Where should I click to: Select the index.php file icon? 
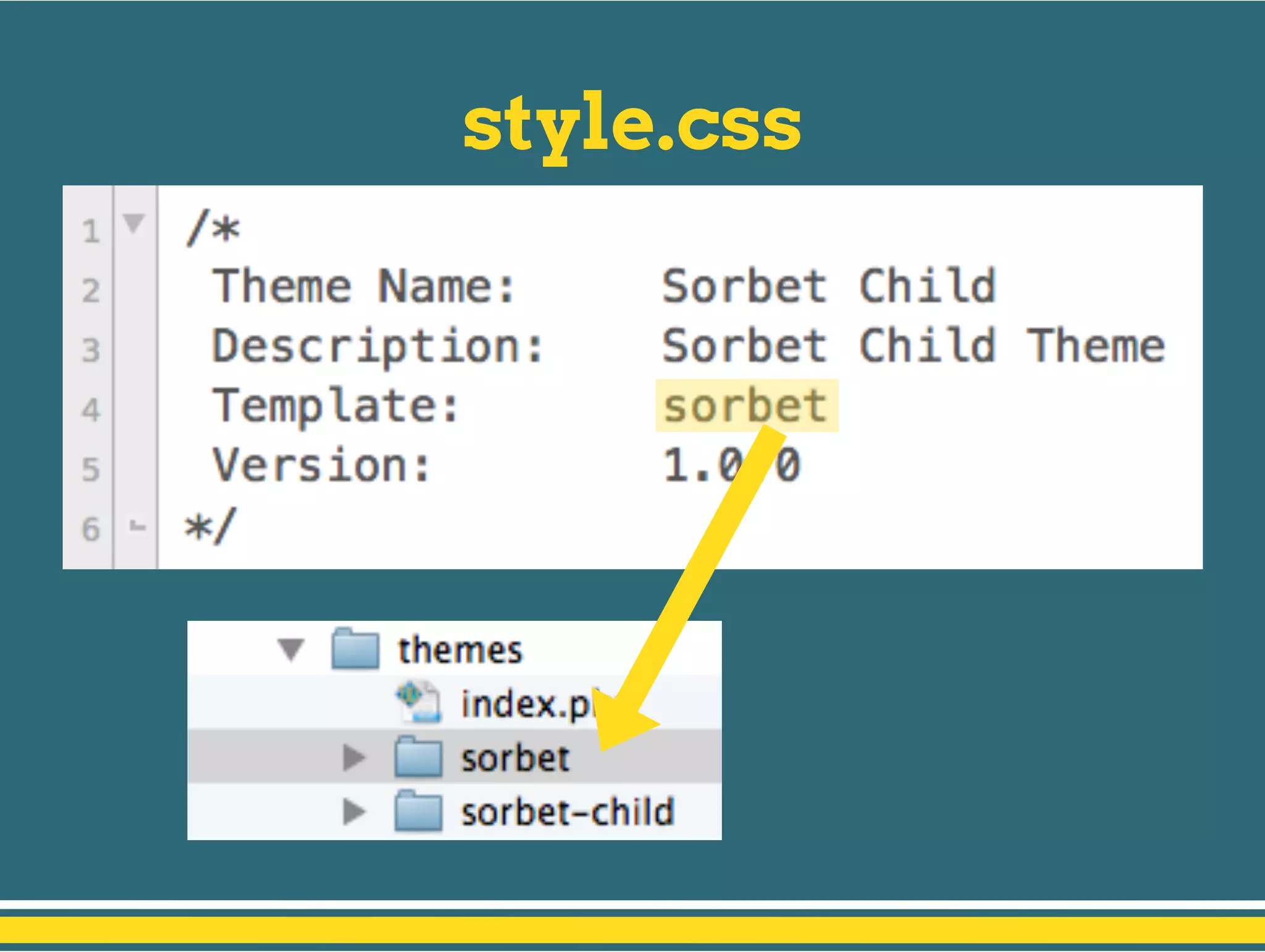pos(419,702)
